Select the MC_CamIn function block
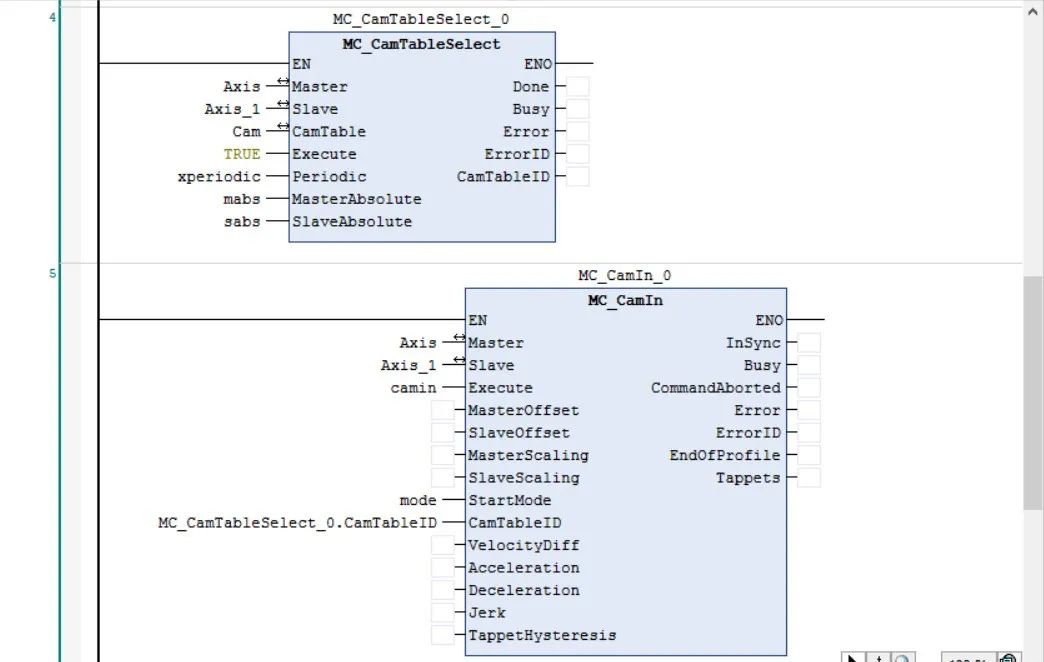 (626, 299)
